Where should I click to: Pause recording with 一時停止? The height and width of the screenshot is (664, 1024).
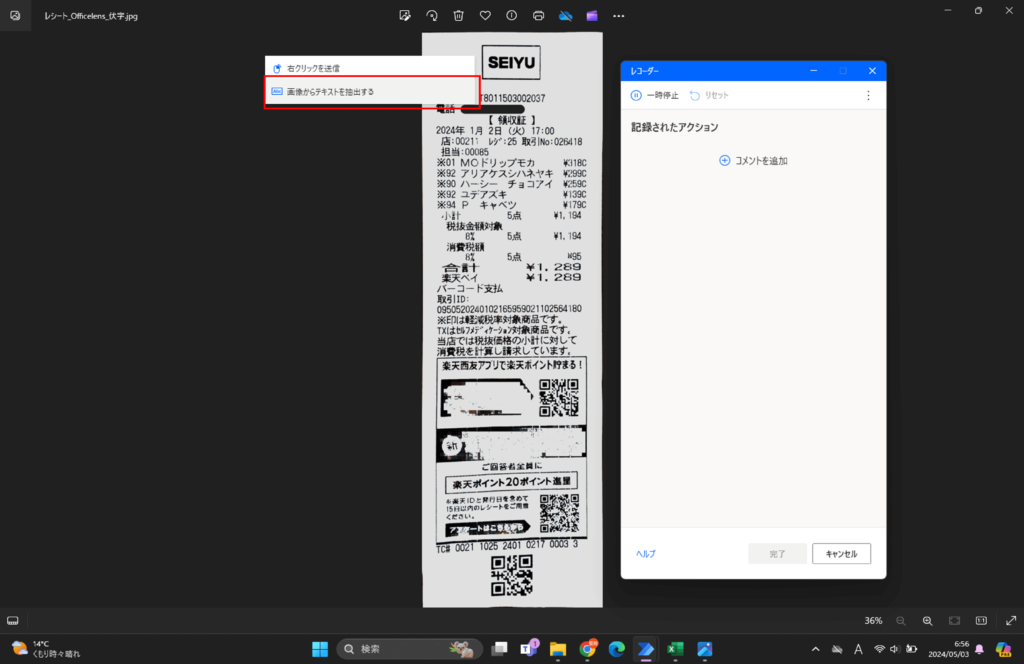(x=654, y=95)
